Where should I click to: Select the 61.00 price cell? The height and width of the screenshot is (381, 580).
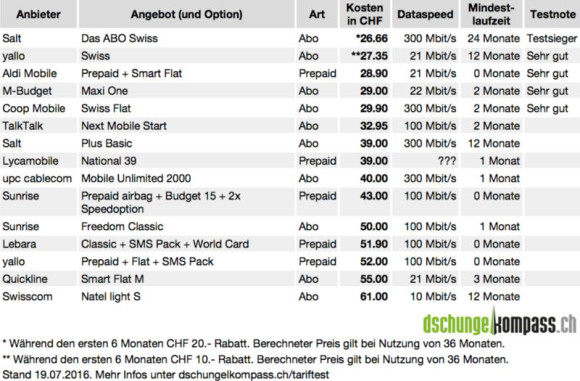tap(374, 296)
